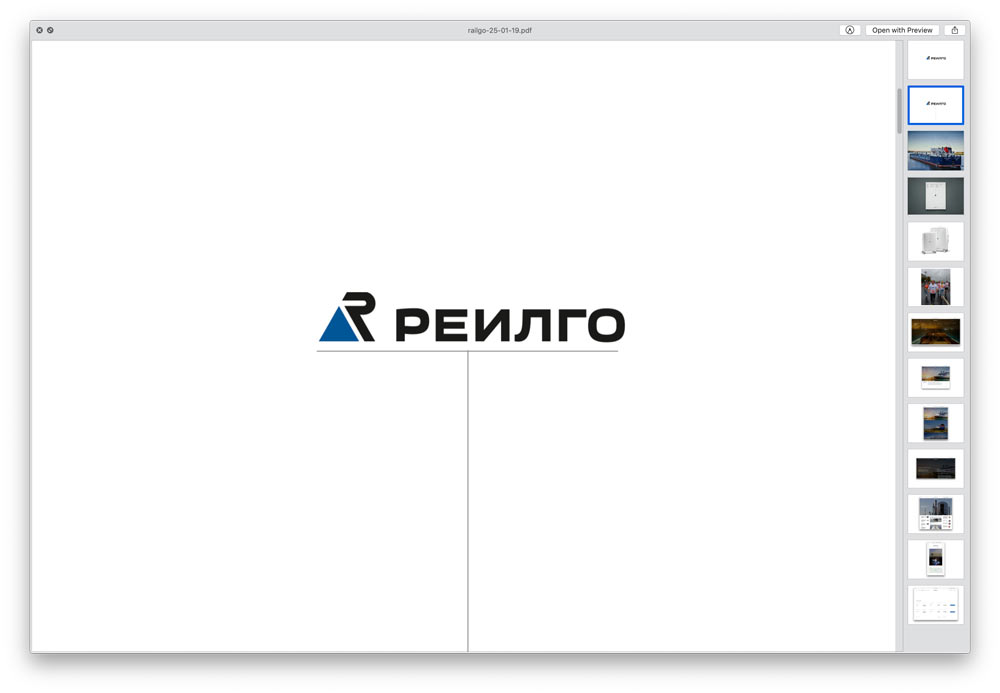
Task: Open the Markup annotation tool
Action: click(x=849, y=29)
